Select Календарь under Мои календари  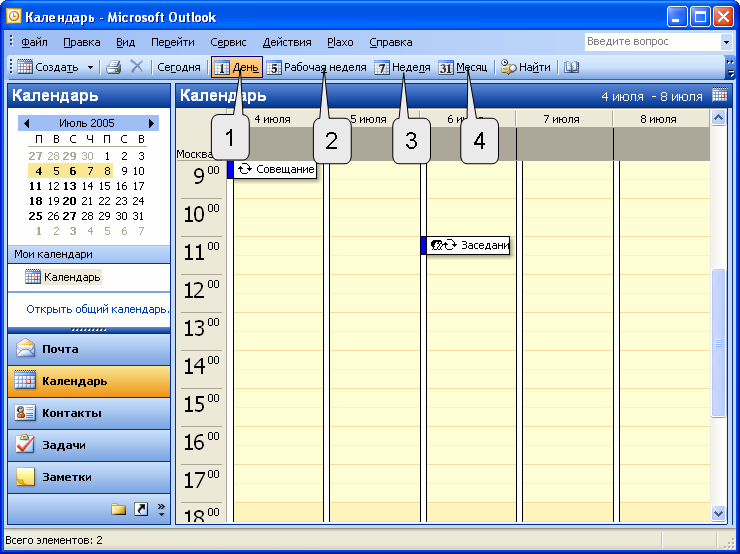coord(63,277)
